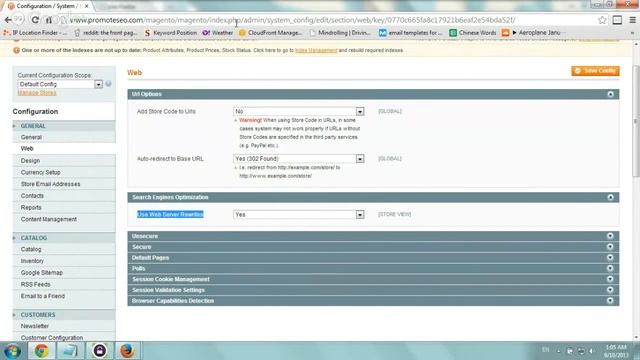Open the Keyword Position bookmark
Viewport: 640px width, 360px height.
pos(171,33)
